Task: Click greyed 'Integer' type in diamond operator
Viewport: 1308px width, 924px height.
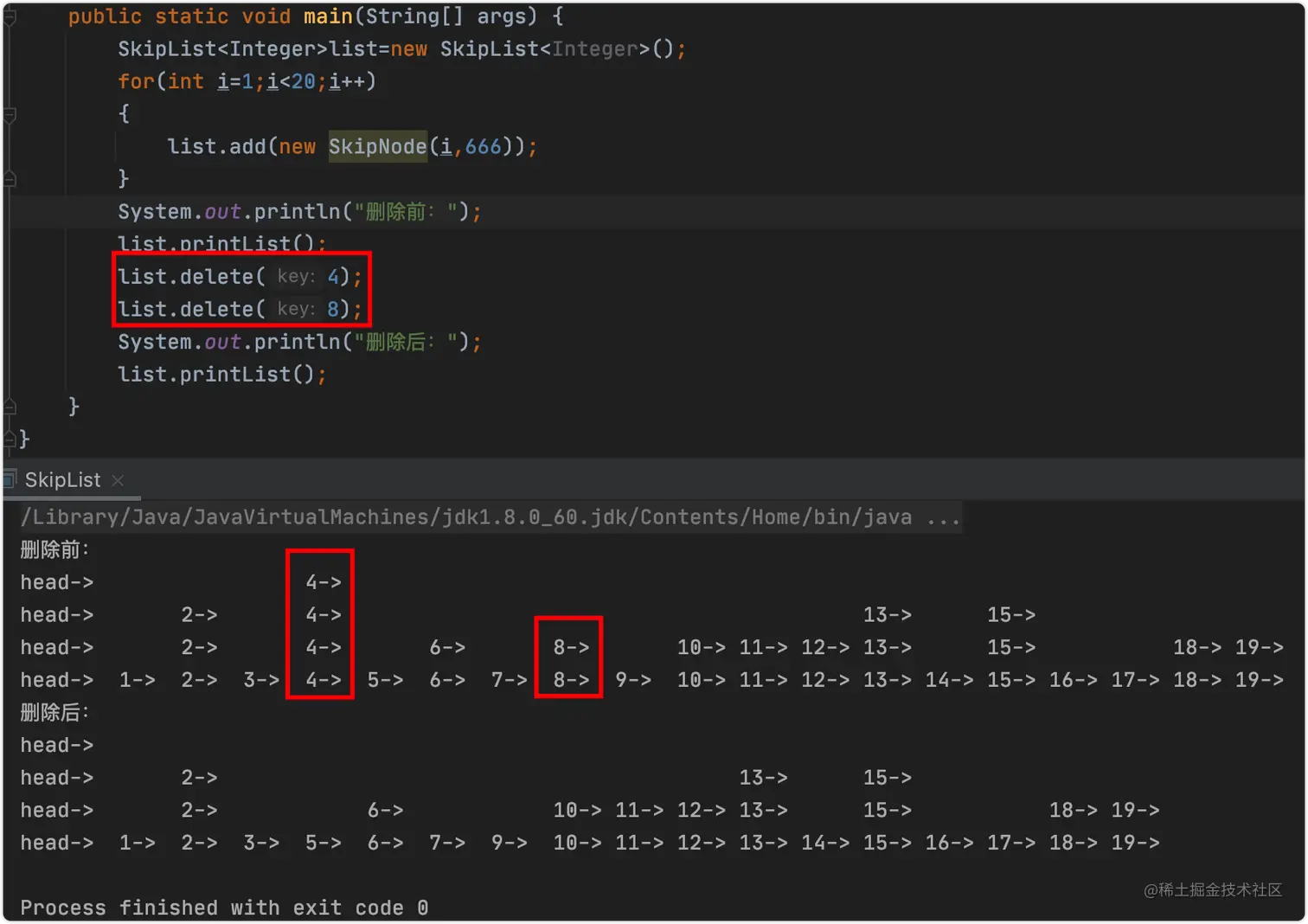Action: [594, 49]
